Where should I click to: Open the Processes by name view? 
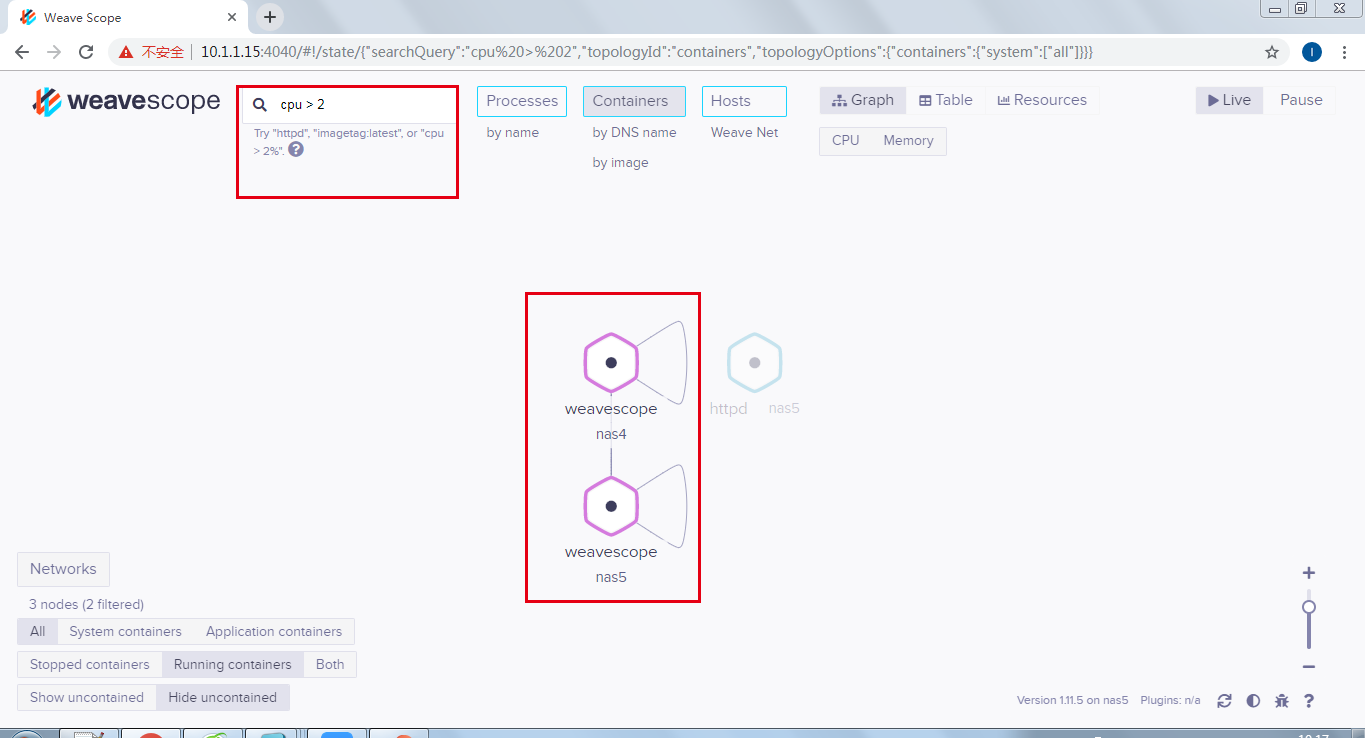[513, 133]
